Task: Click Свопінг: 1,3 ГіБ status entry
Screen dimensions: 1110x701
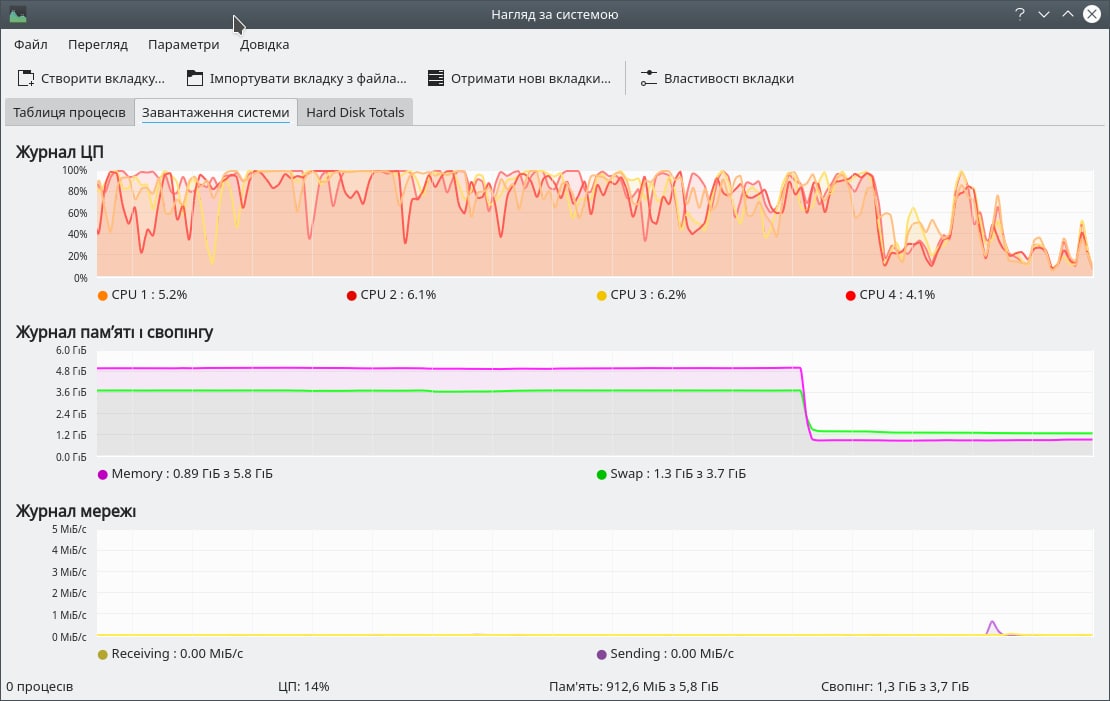Action: 895,686
